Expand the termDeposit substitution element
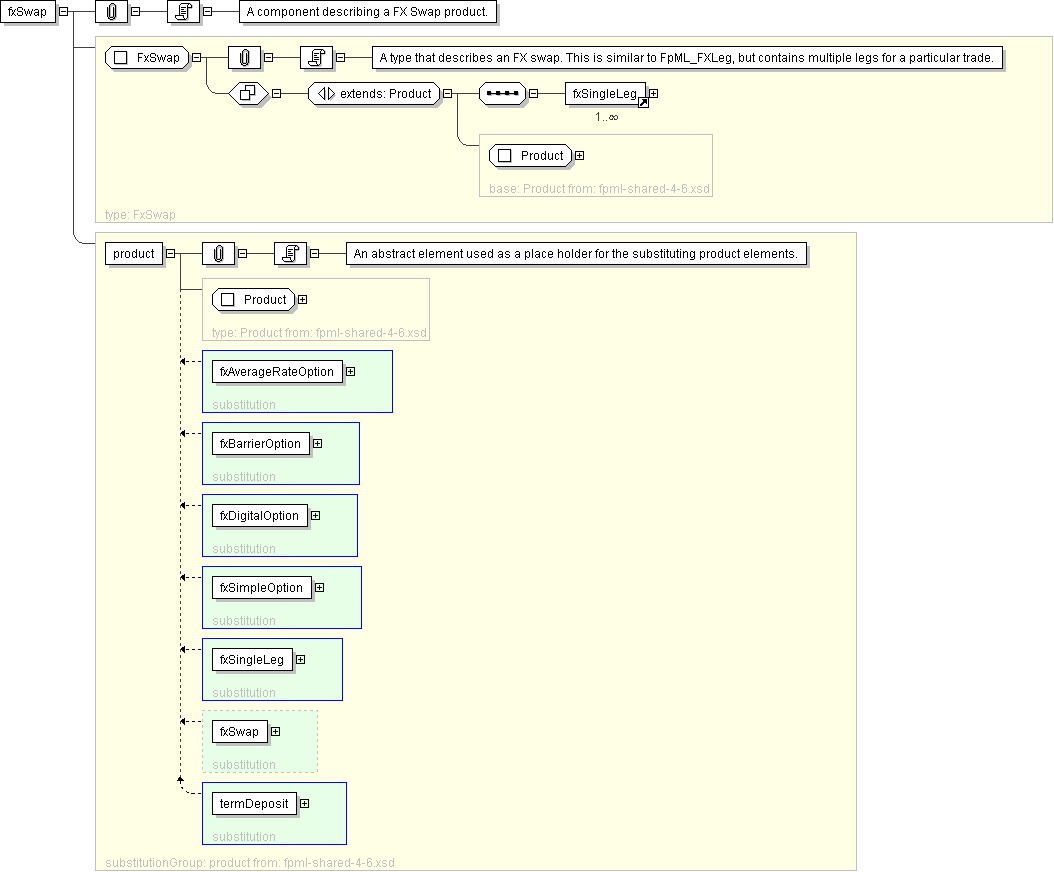1054x872 pixels. 304,803
